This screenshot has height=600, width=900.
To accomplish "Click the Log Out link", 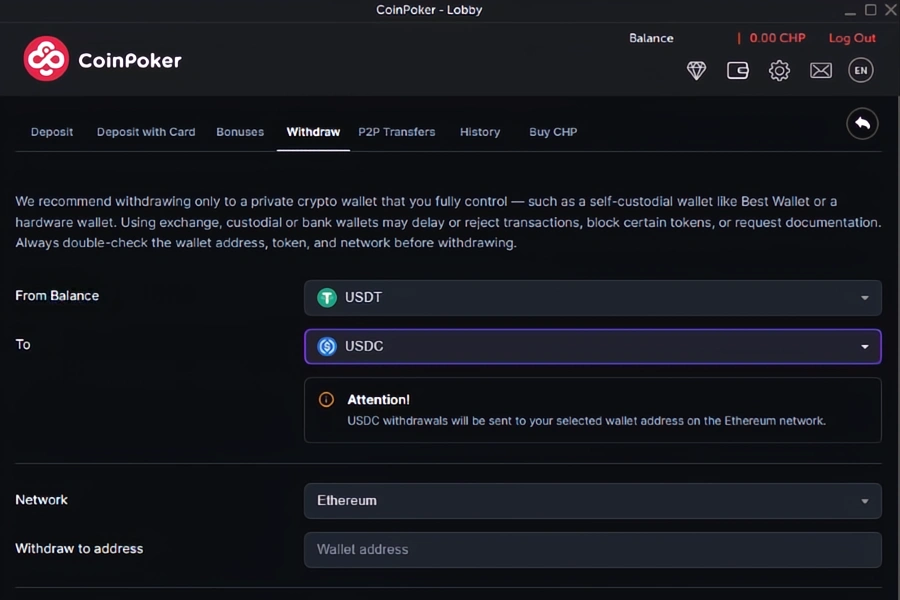I will (851, 38).
